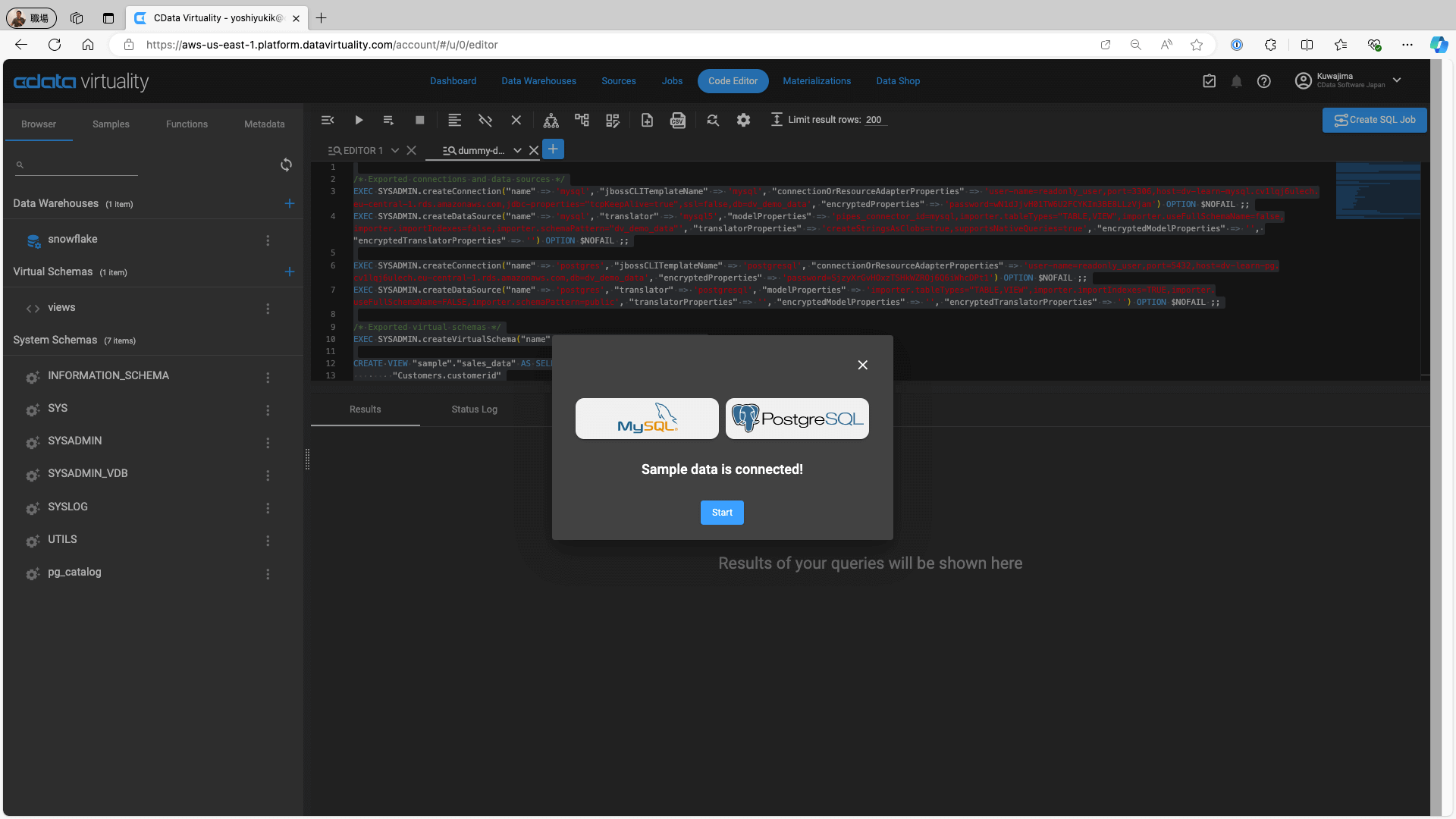This screenshot has height=819, width=1456.
Task: Expand the SYSLOG schema
Action: tap(67, 507)
